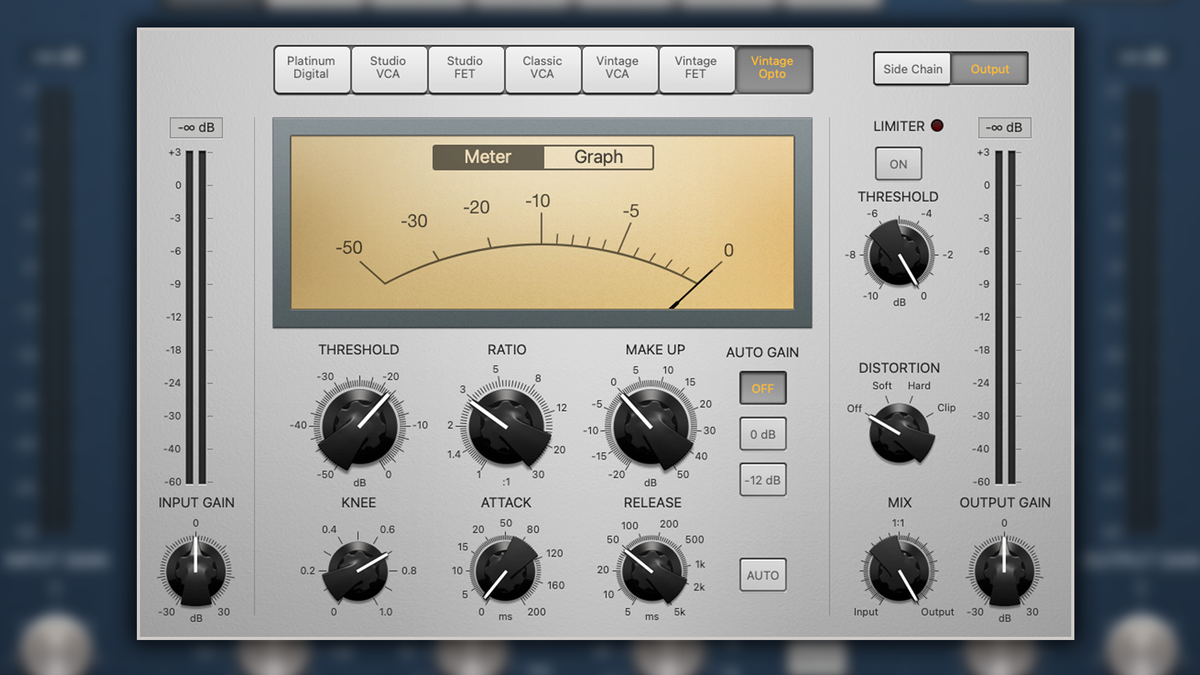
Task: Select the ATTACK time knob
Action: (505, 572)
